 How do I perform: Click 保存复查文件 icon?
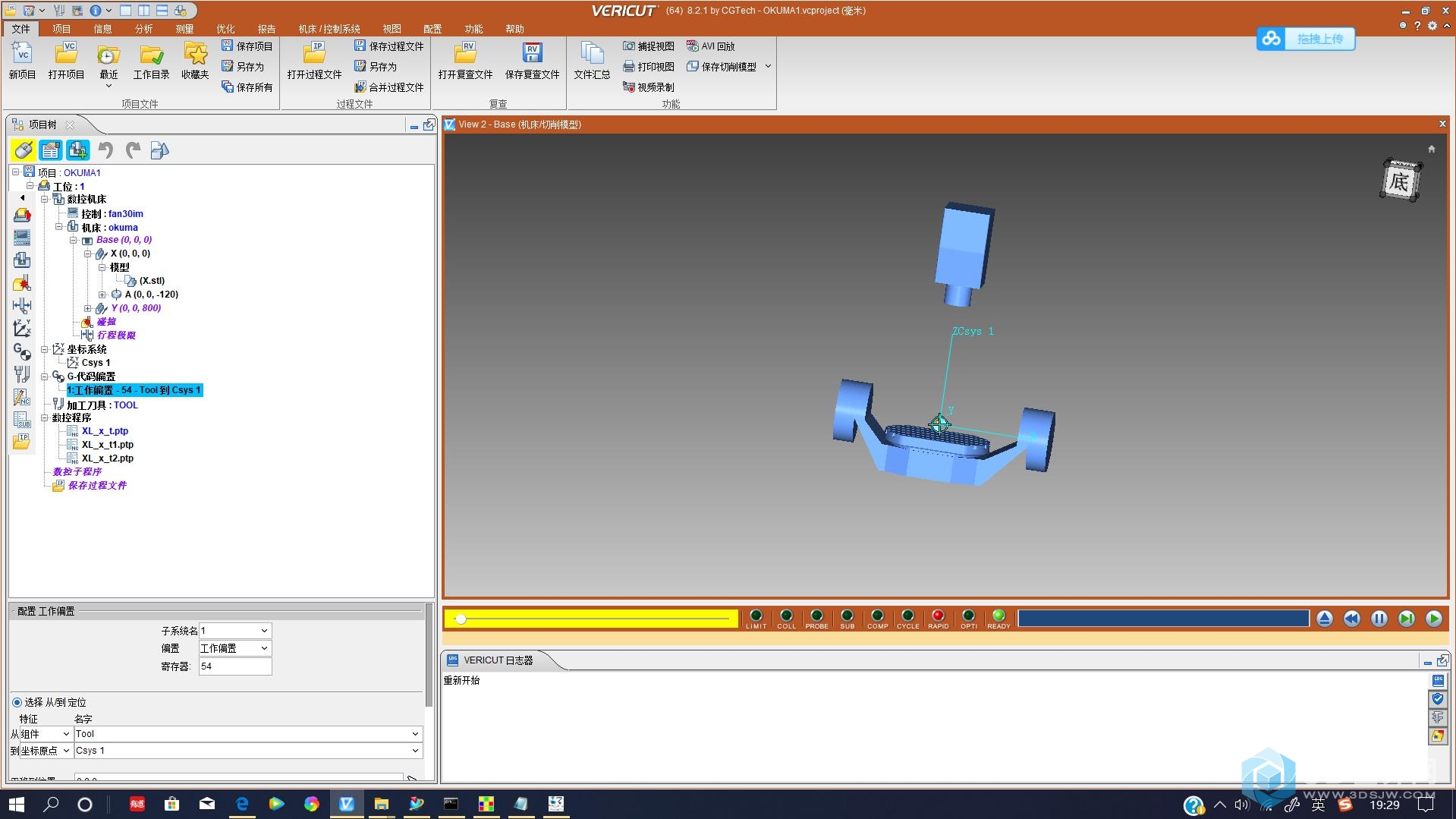coord(532,61)
